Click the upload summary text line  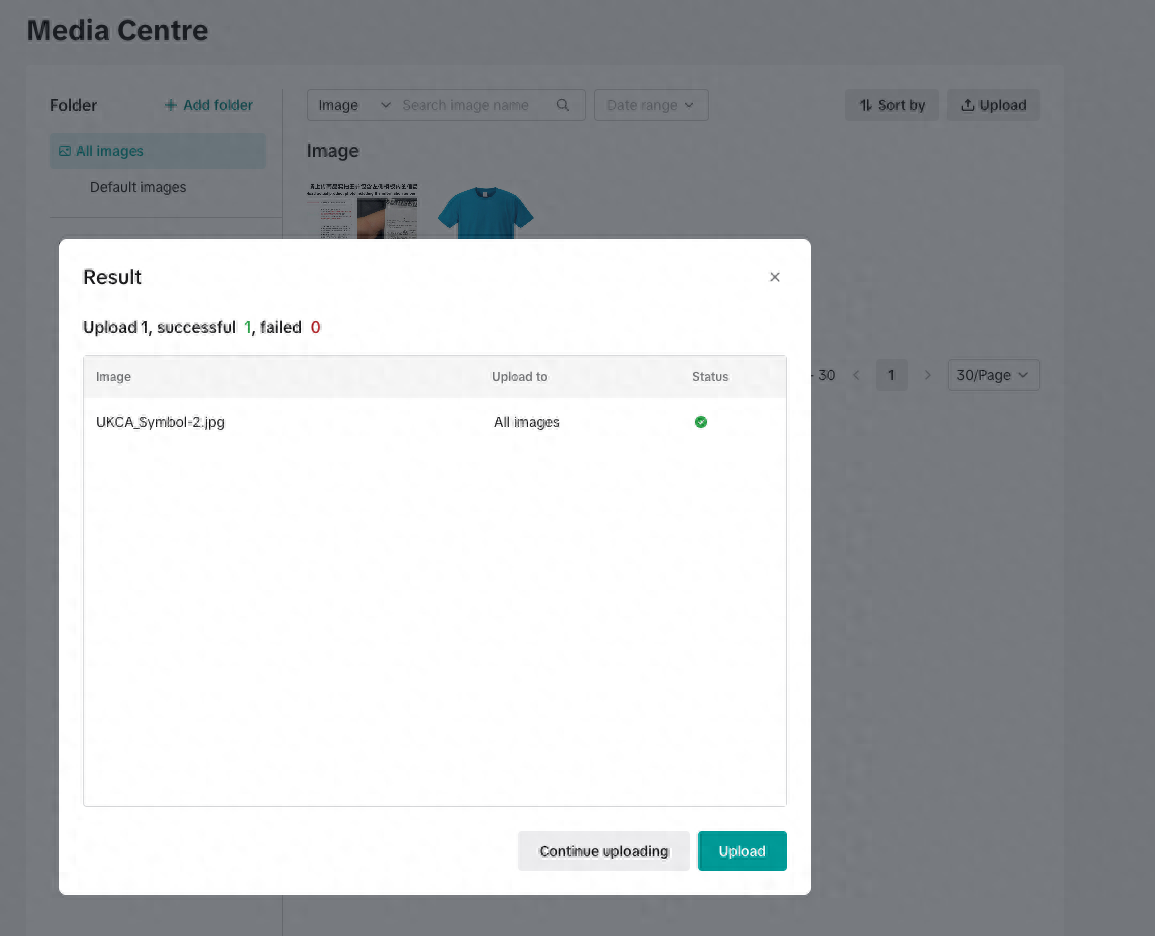point(201,327)
